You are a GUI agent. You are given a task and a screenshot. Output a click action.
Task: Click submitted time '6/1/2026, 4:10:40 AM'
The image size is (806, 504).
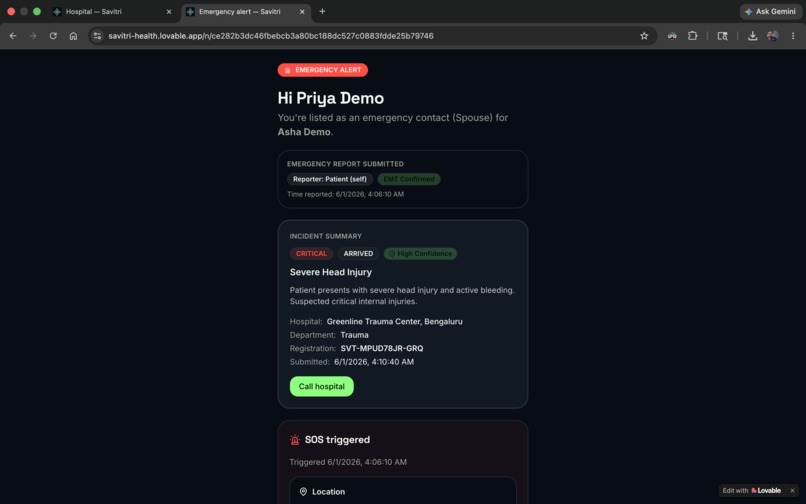click(x=374, y=362)
